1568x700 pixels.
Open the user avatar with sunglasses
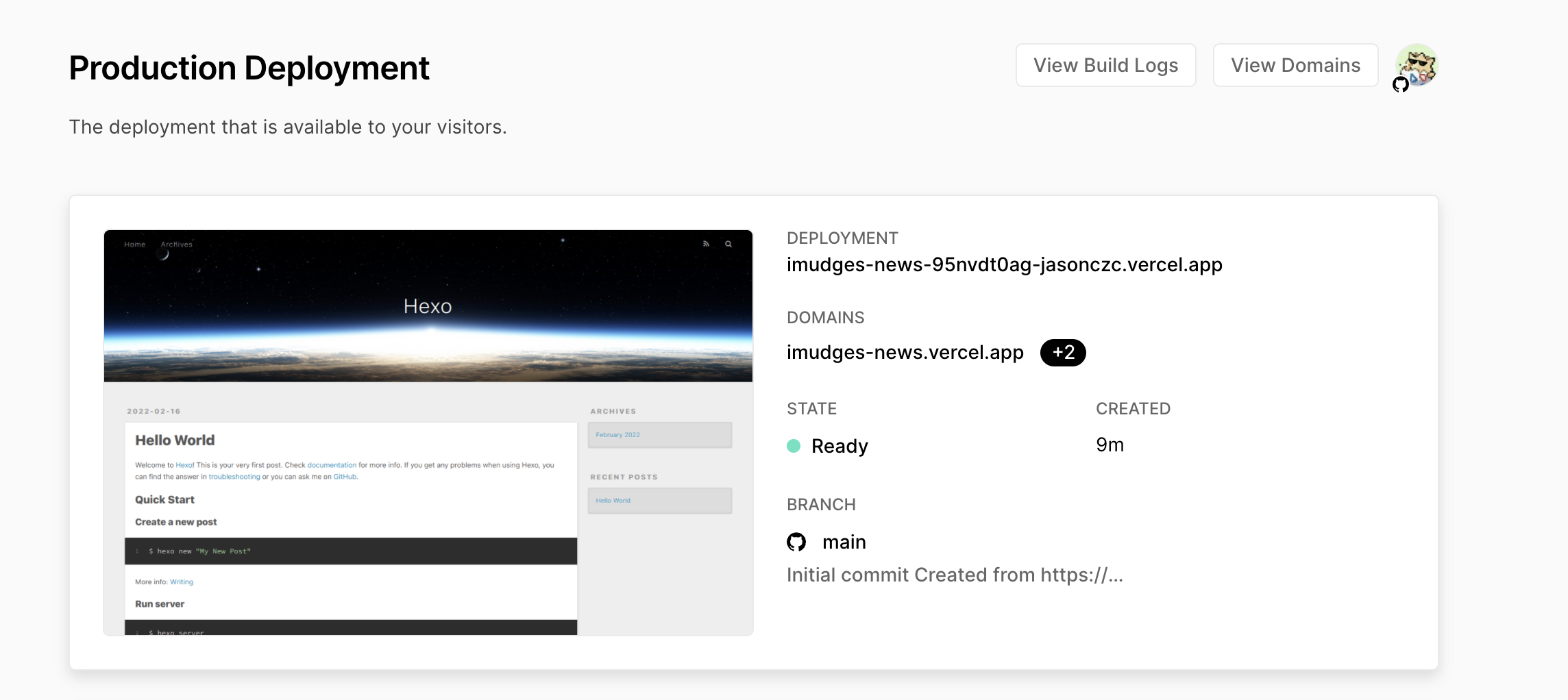tap(1417, 64)
